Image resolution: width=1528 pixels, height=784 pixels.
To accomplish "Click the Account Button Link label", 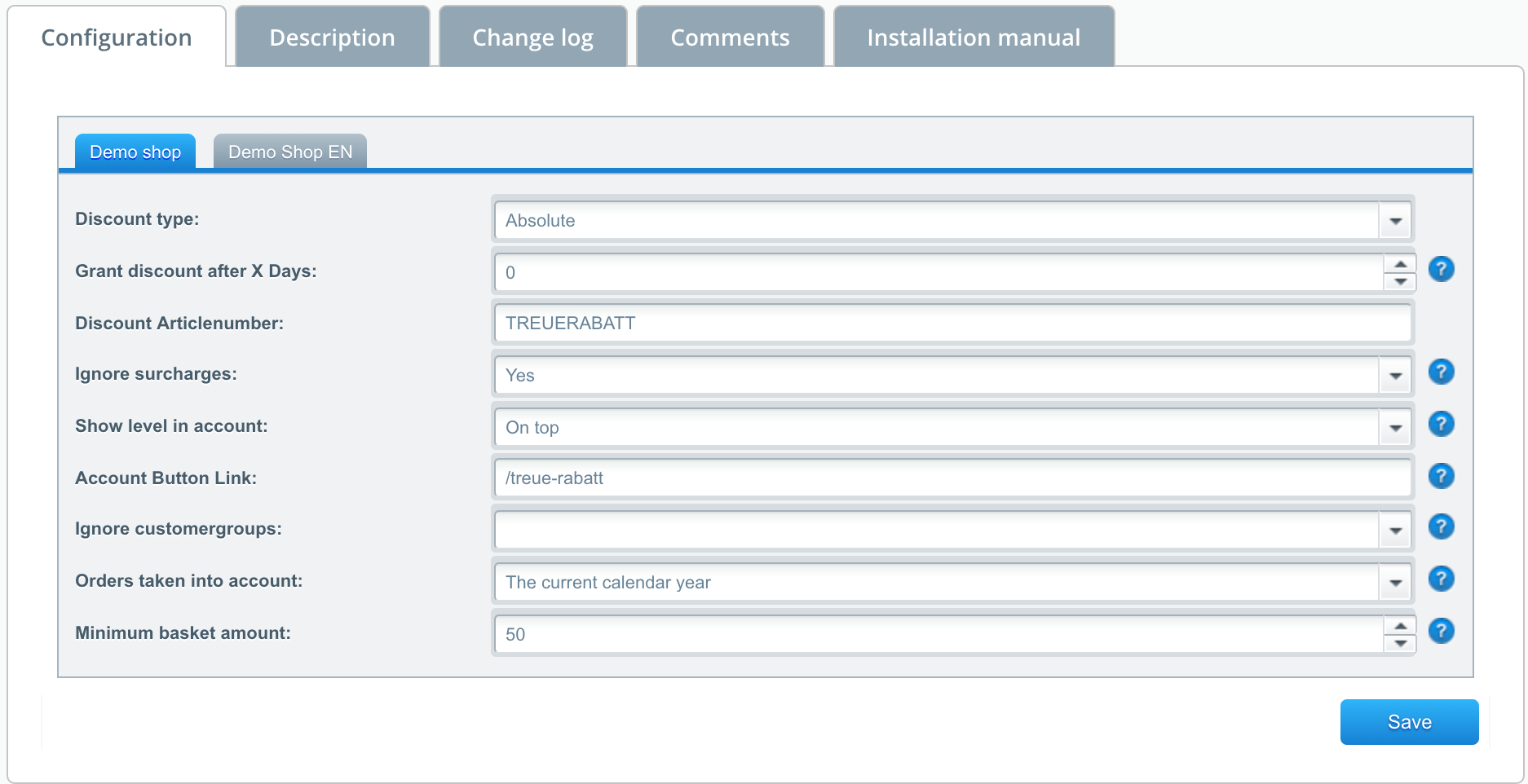I will click(166, 478).
